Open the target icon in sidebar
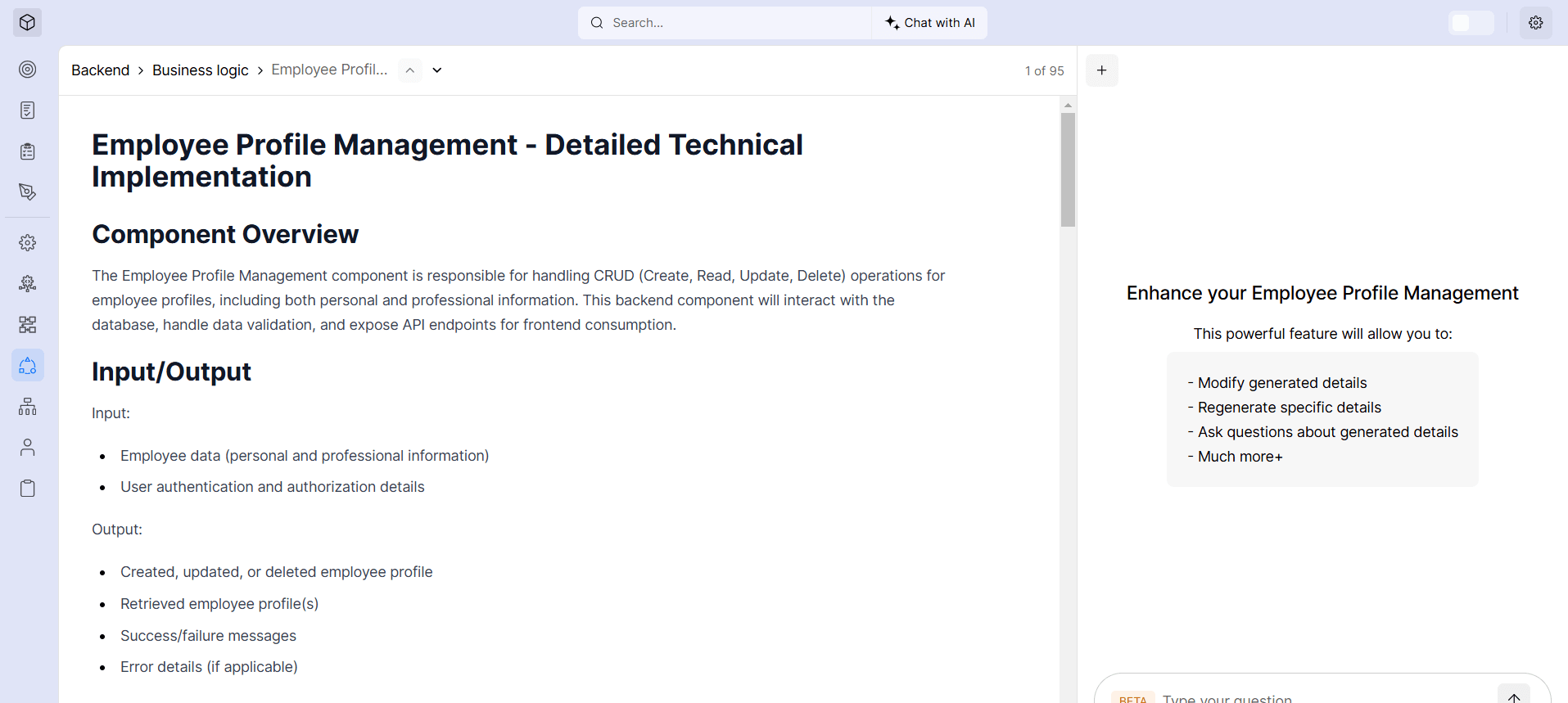 (28, 70)
